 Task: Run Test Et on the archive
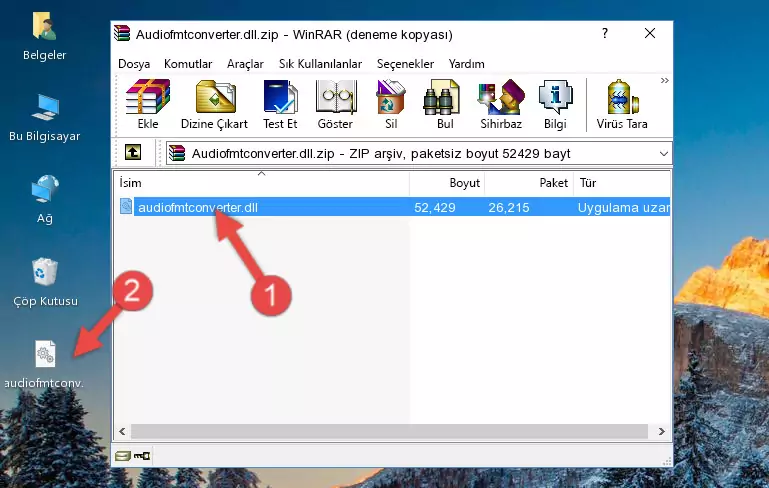pyautogui.click(x=280, y=104)
